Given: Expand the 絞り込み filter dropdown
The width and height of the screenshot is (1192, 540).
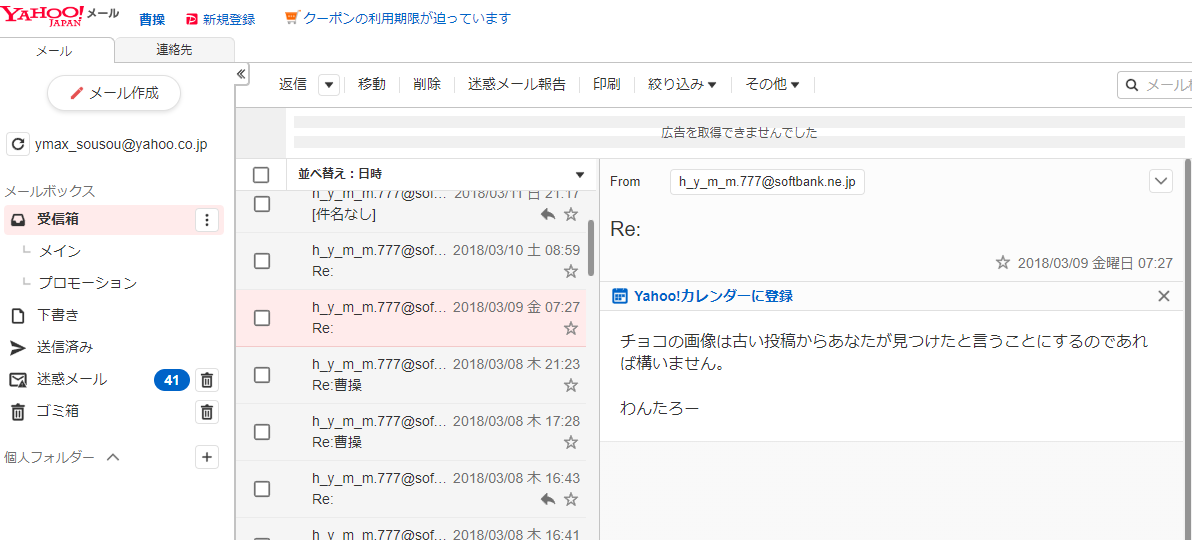Looking at the screenshot, I should click(x=682, y=85).
